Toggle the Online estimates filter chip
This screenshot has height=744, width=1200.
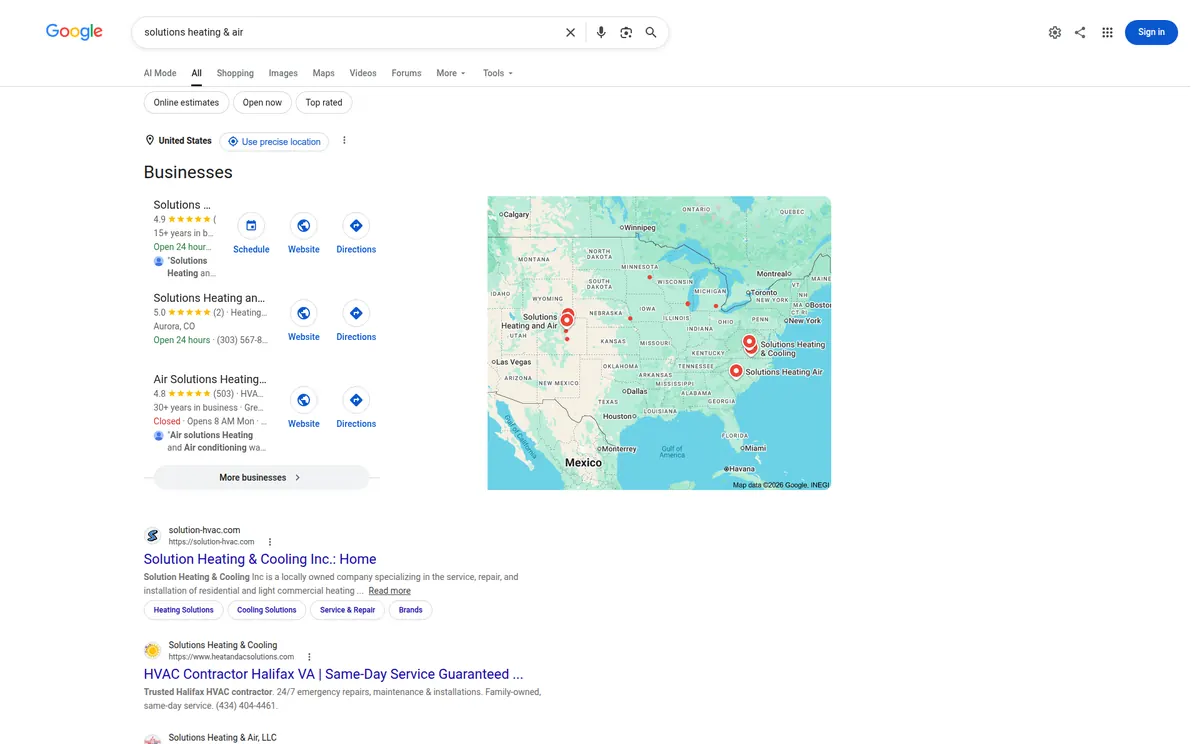(186, 102)
